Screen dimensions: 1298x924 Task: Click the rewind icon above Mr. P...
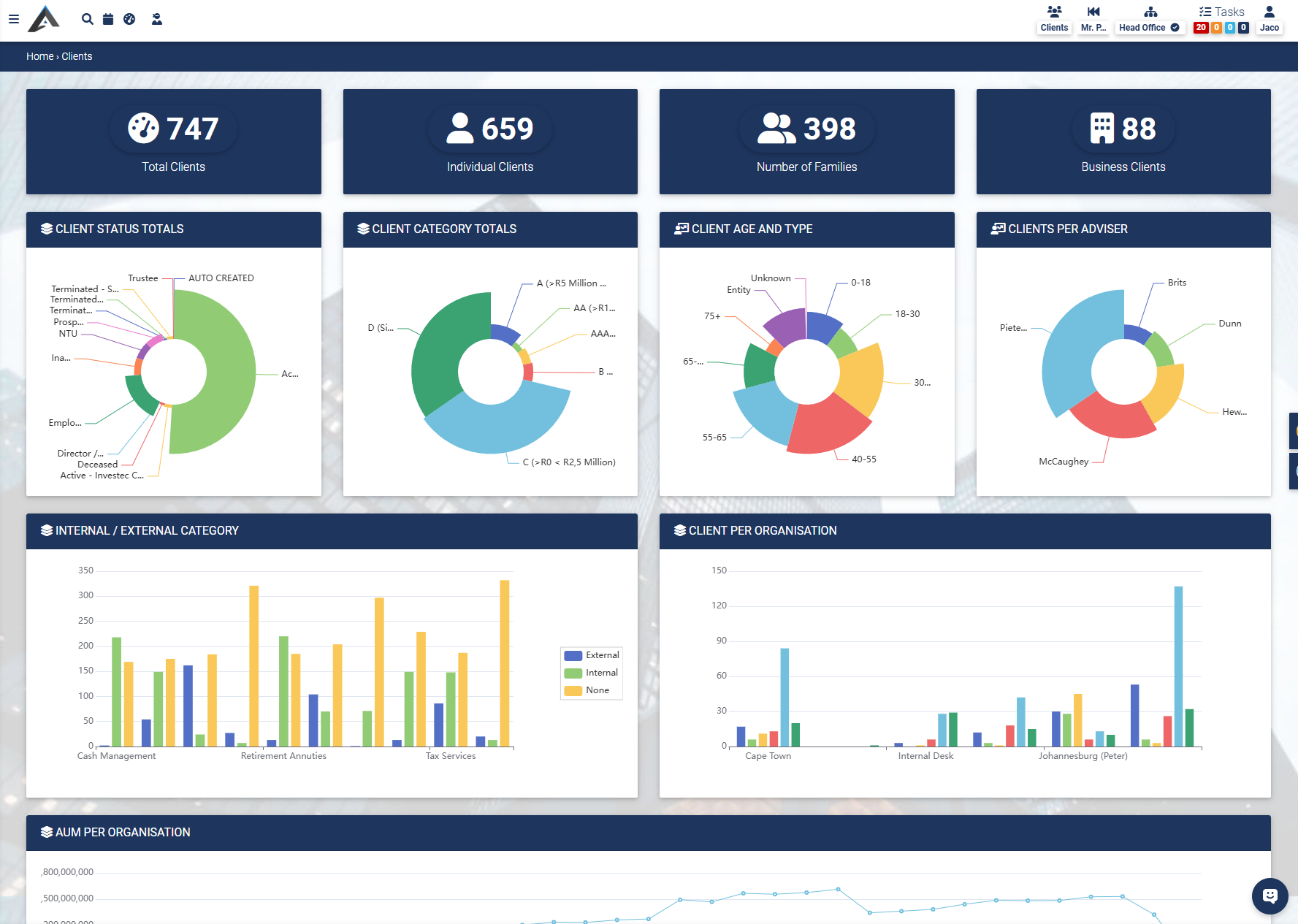[x=1093, y=12]
